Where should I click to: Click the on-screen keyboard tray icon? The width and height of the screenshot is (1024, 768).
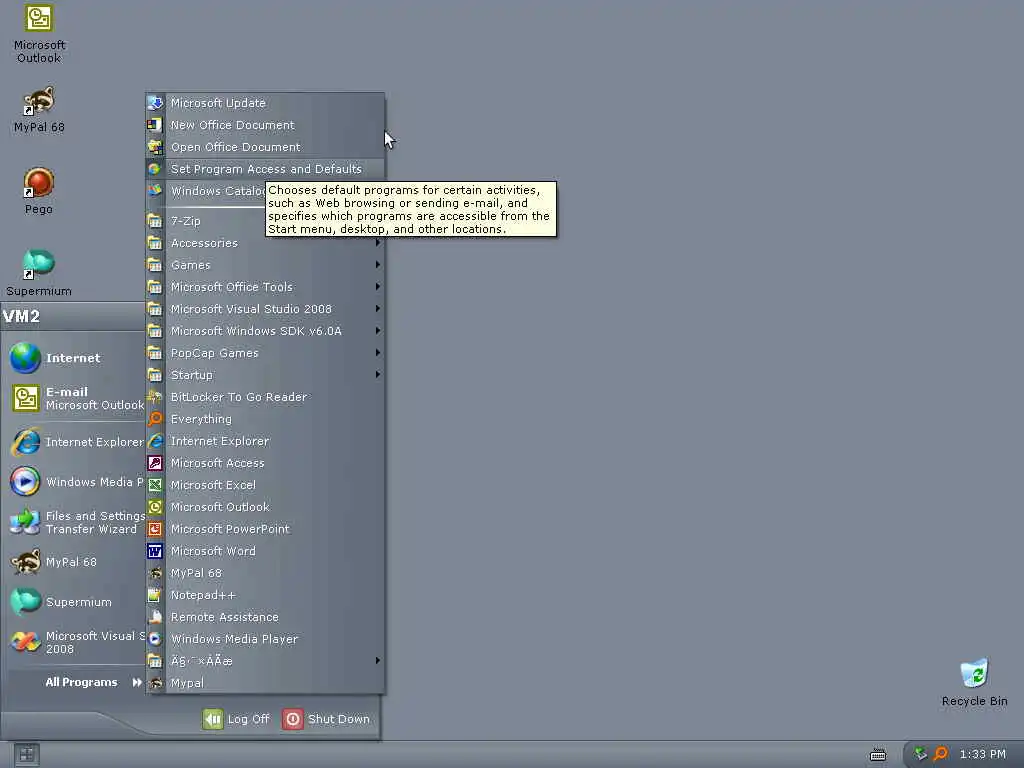tap(878, 755)
